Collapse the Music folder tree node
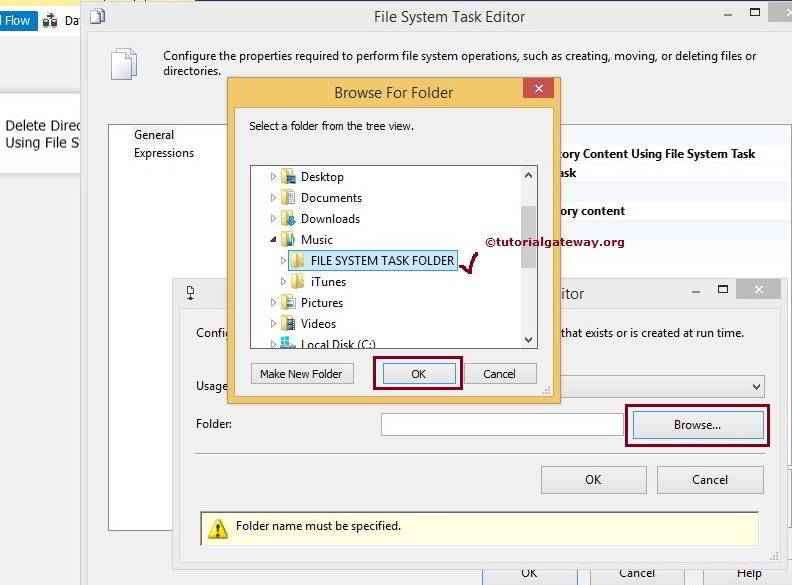792x585 pixels. (273, 240)
